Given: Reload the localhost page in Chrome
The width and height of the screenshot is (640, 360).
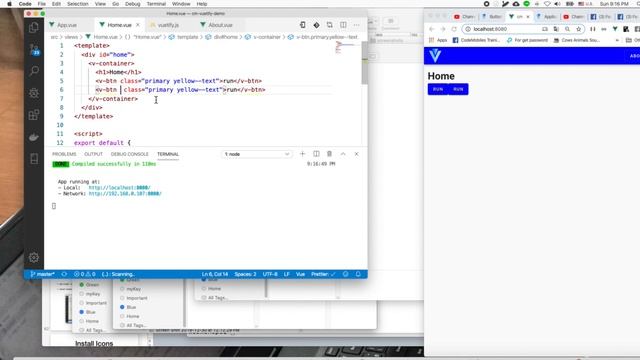Looking at the screenshot, I should point(454,29).
